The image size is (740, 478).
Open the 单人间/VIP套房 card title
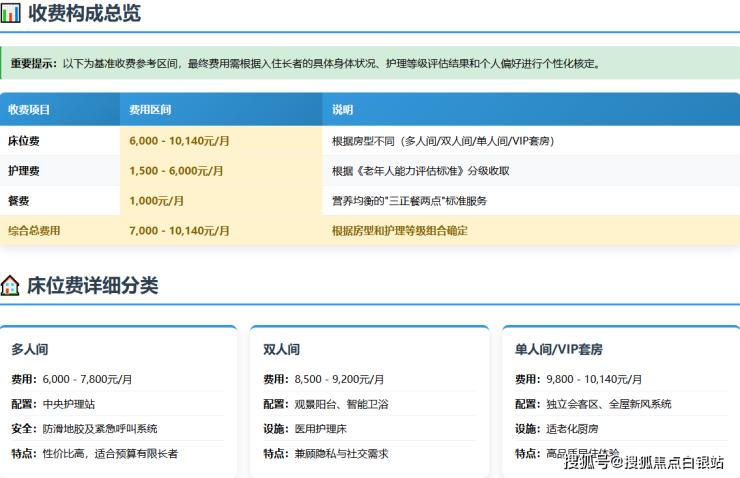[x=558, y=350]
